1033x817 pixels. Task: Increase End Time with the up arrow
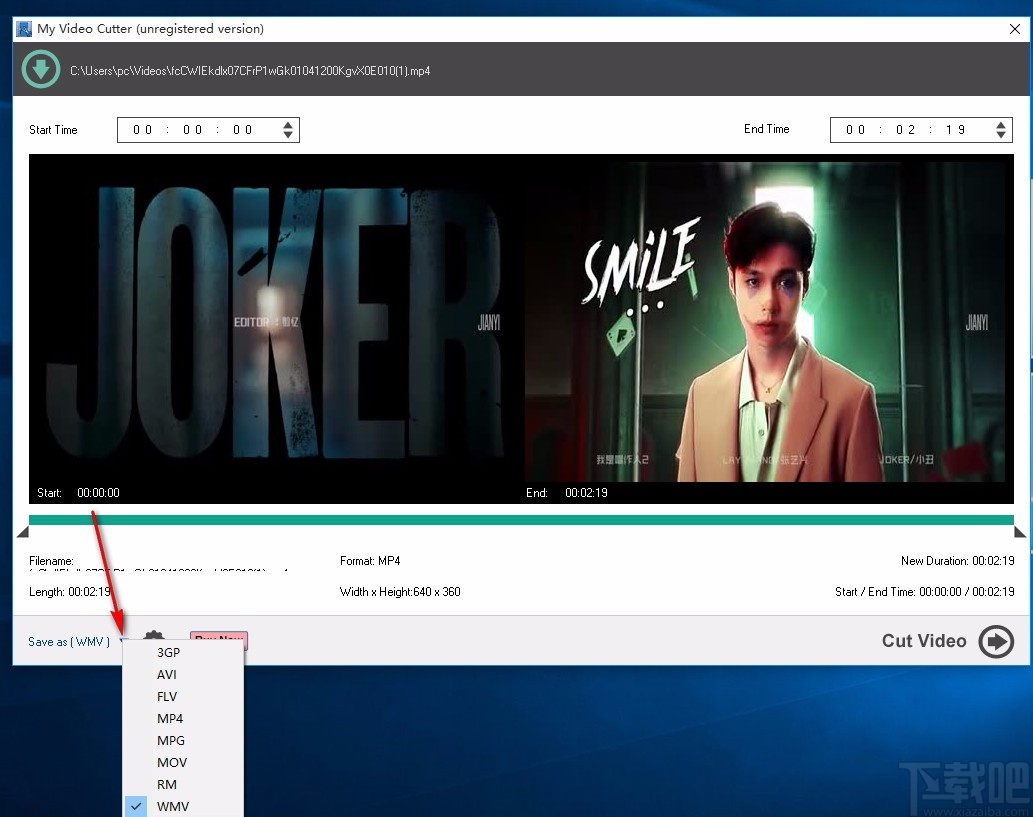(x=1001, y=125)
